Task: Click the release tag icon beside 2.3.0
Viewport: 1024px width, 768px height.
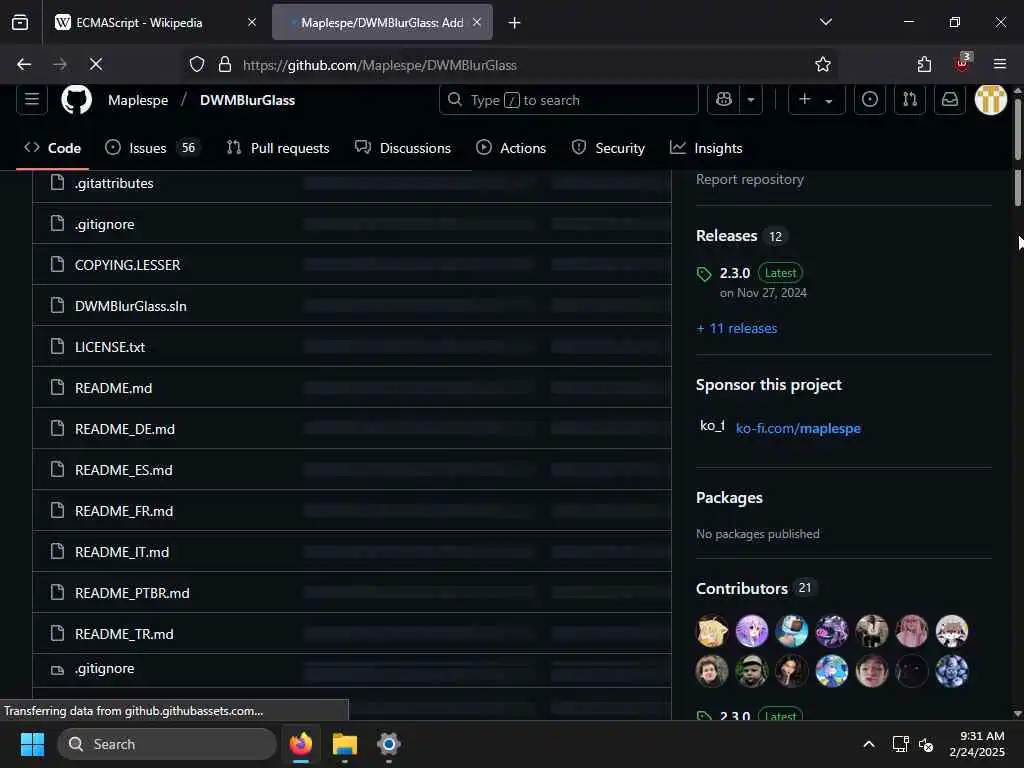Action: click(x=704, y=274)
